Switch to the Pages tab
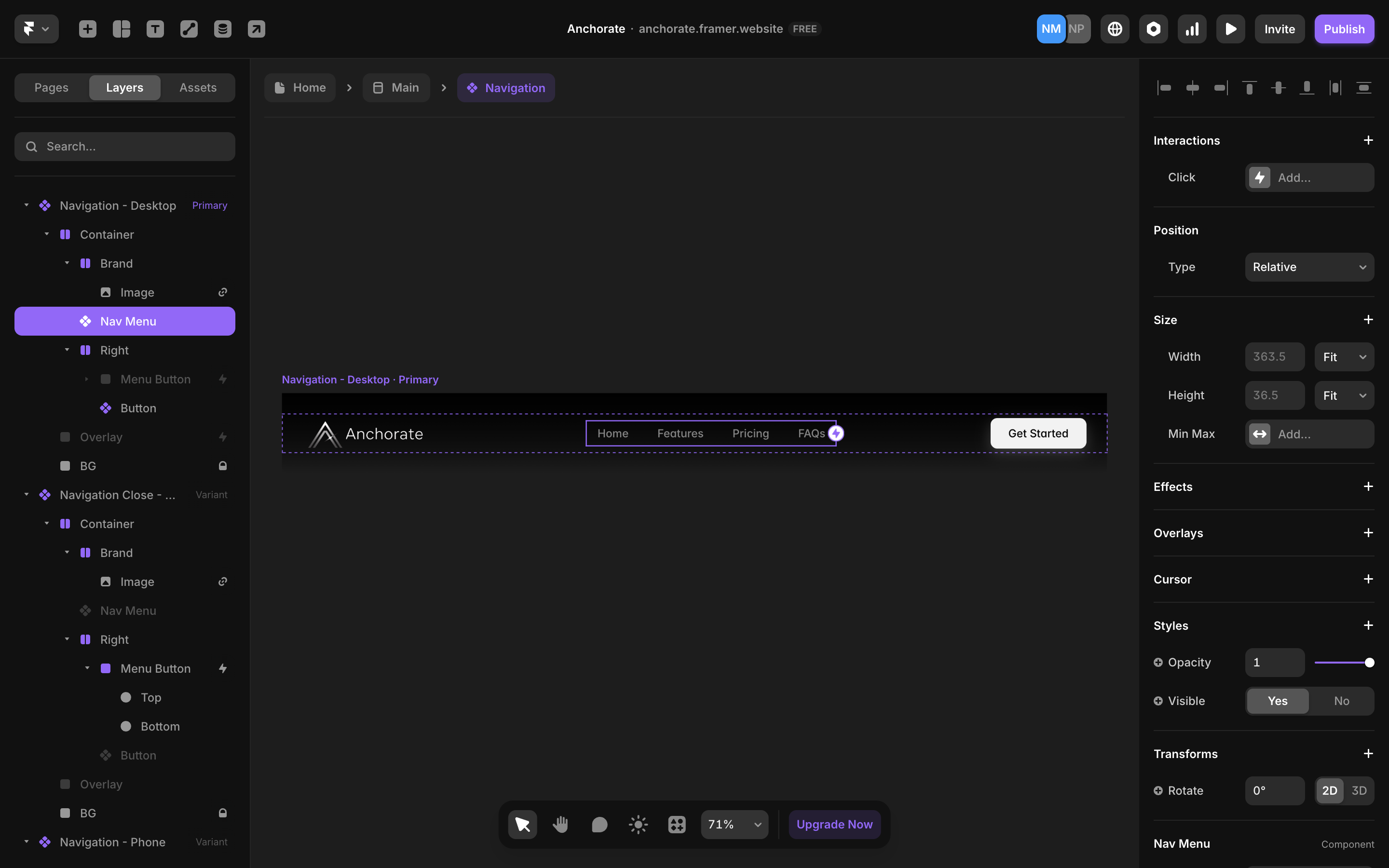This screenshot has width=1389, height=868. coord(51,87)
